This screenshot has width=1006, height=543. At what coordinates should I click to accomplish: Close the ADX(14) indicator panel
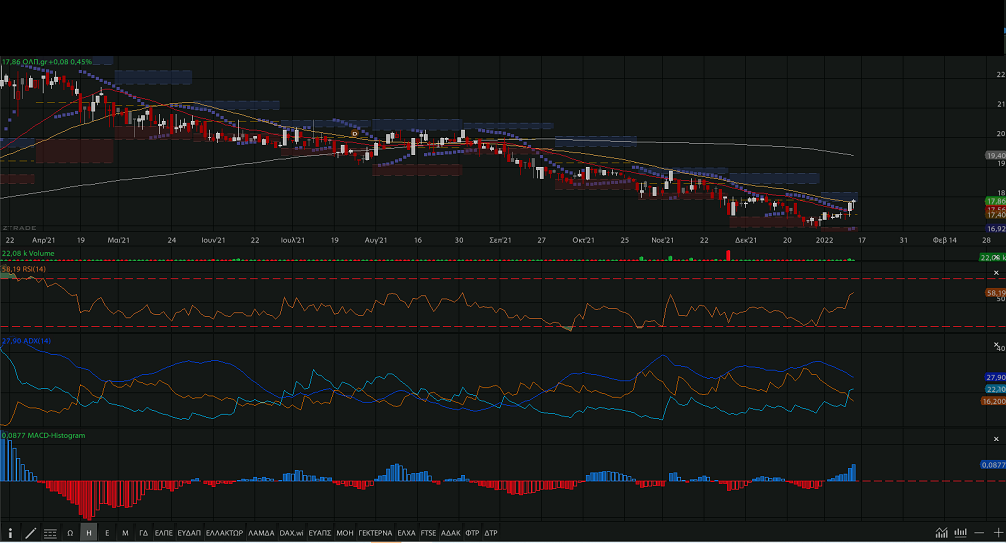point(996,346)
